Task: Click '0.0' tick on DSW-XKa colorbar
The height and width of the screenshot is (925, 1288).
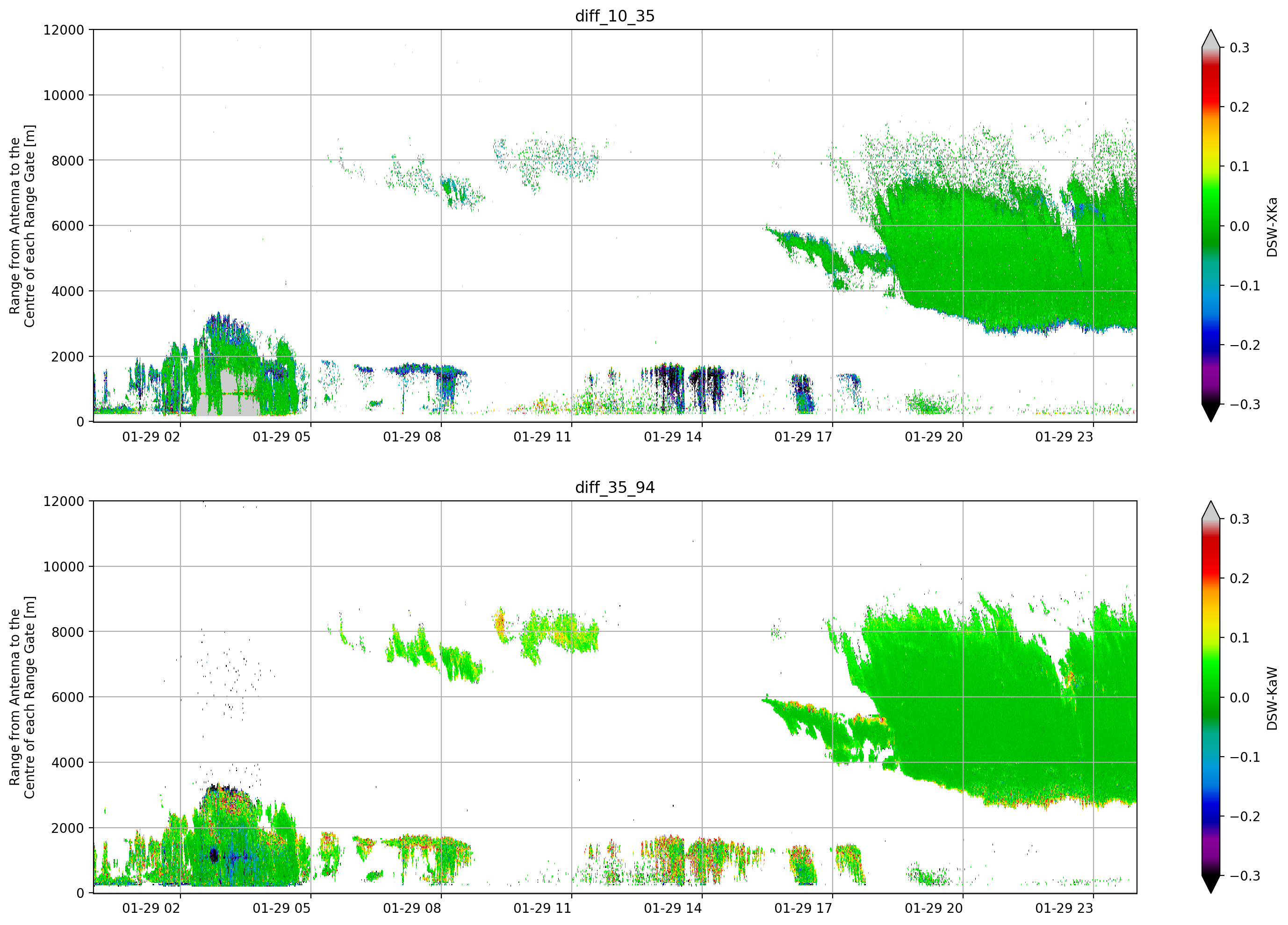Action: pos(1240,226)
